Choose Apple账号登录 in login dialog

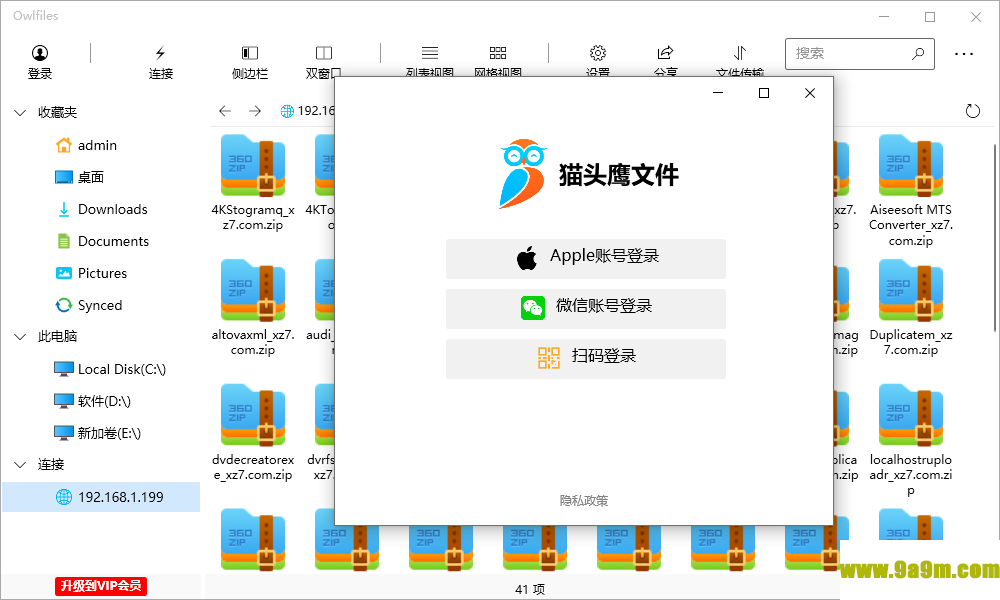click(x=585, y=258)
